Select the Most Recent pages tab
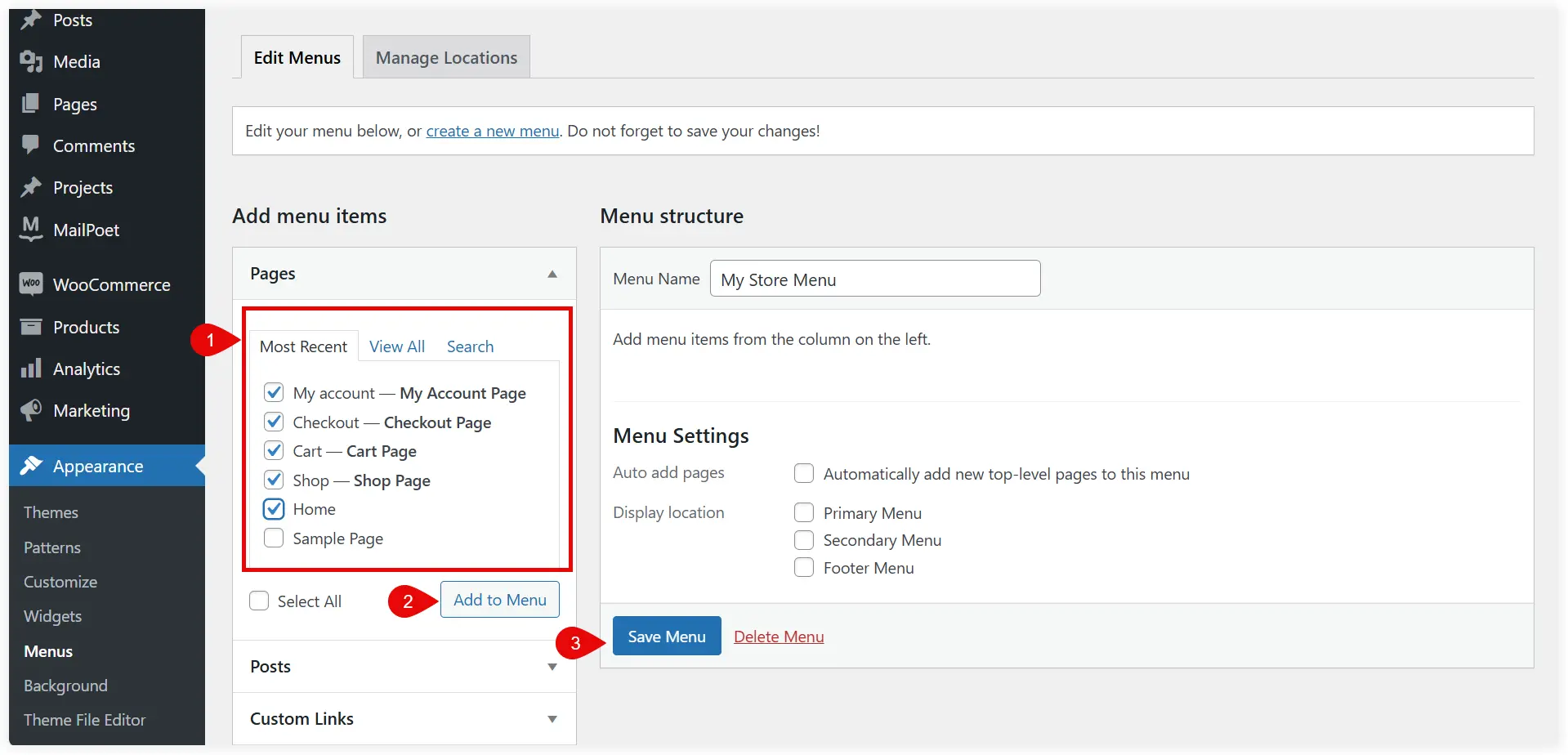1568x755 pixels. (303, 346)
